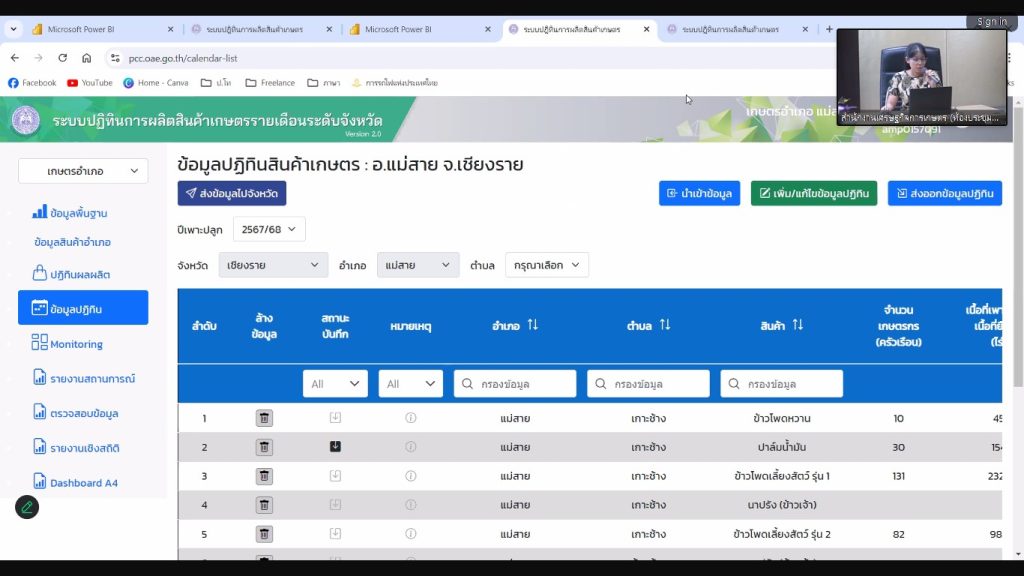1024x576 pixels.
Task: Click save status icon in row 3
Action: tap(335, 475)
